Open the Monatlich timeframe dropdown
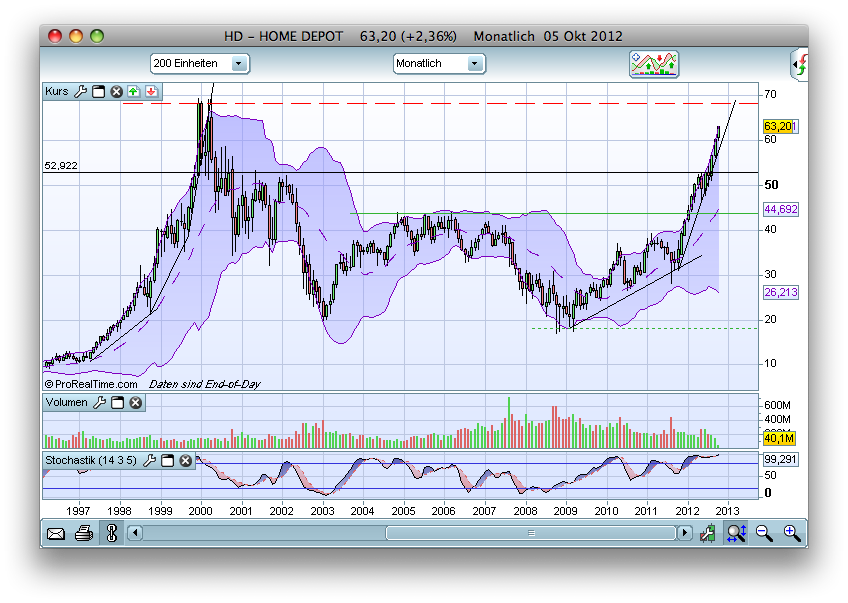 pos(439,63)
